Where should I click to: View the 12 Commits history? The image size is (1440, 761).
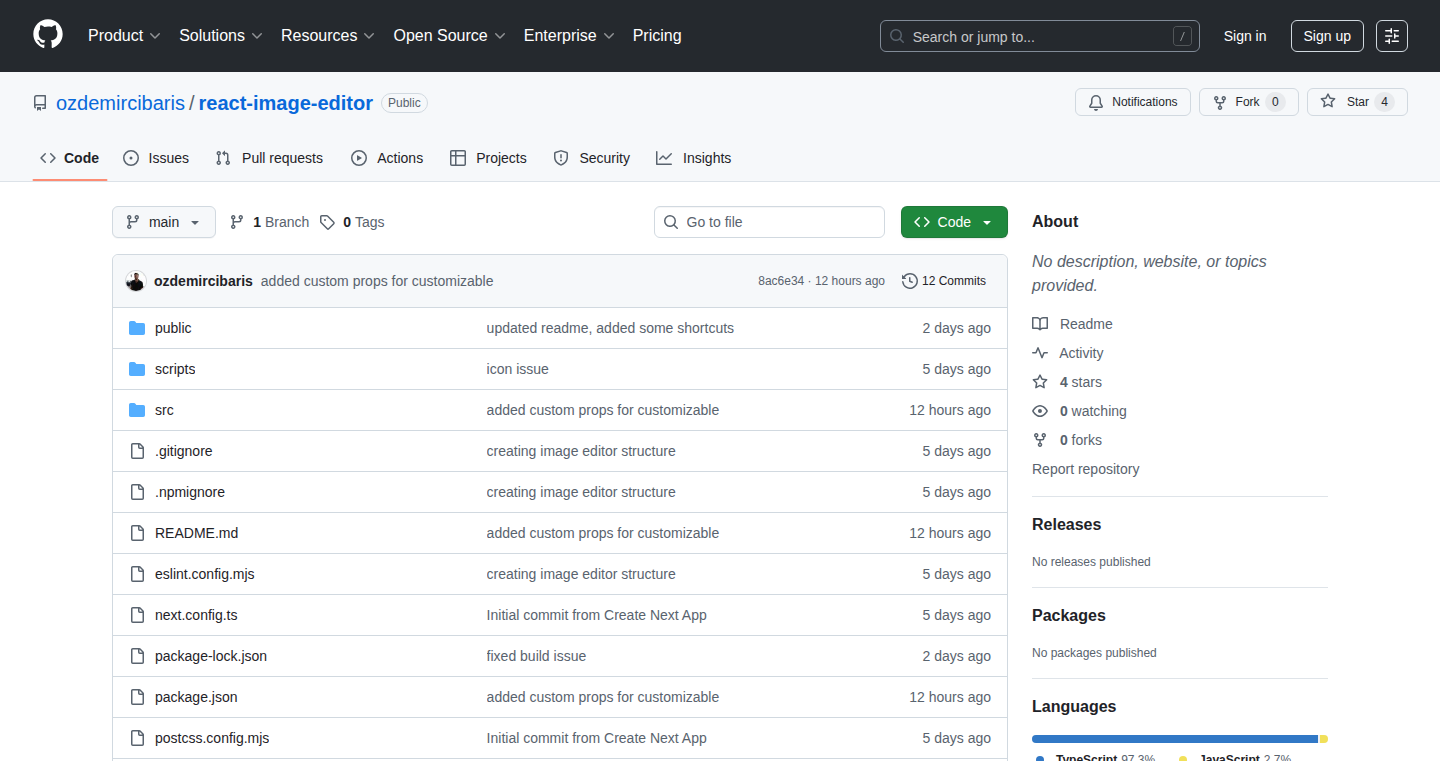[x=944, y=281]
